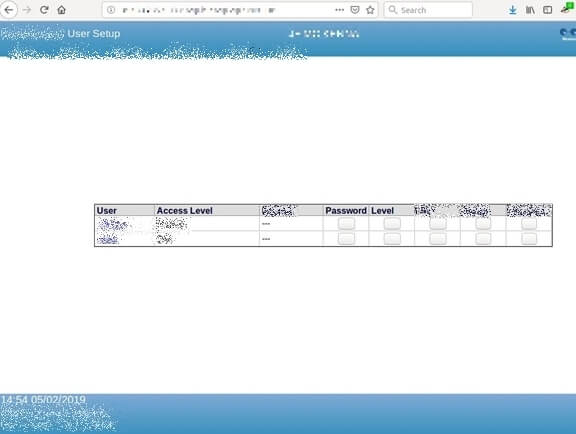576x434 pixels.
Task: Focus the URL address bar
Action: coord(224,10)
